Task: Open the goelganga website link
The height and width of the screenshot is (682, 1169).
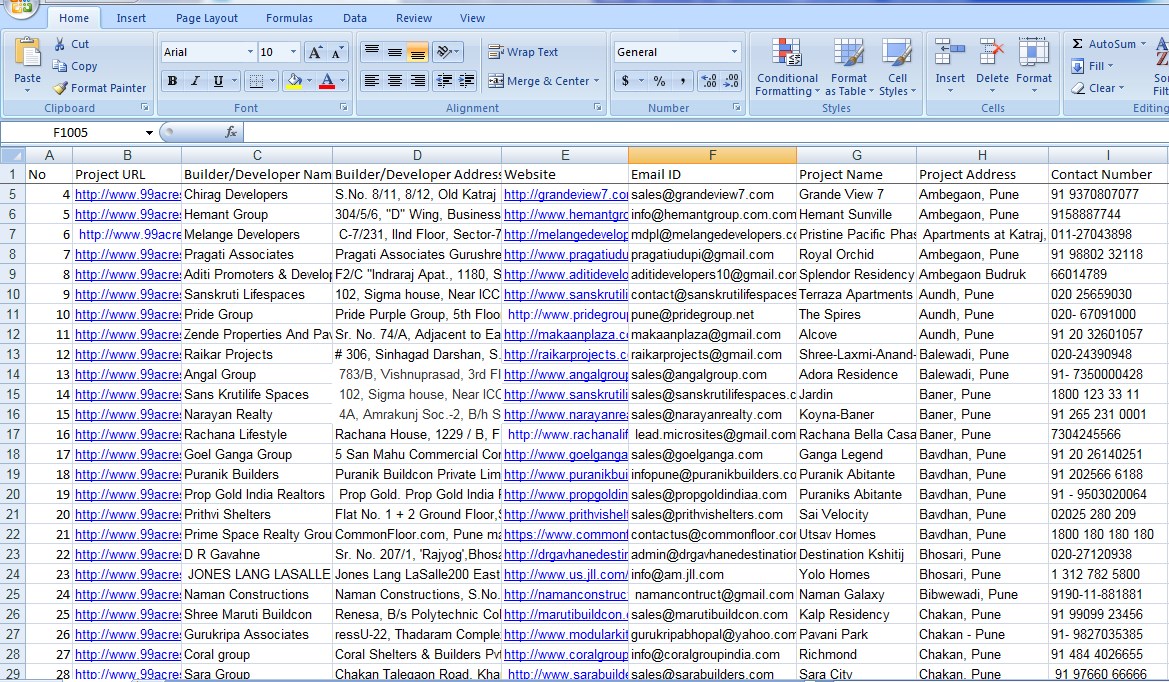Action: [566, 455]
